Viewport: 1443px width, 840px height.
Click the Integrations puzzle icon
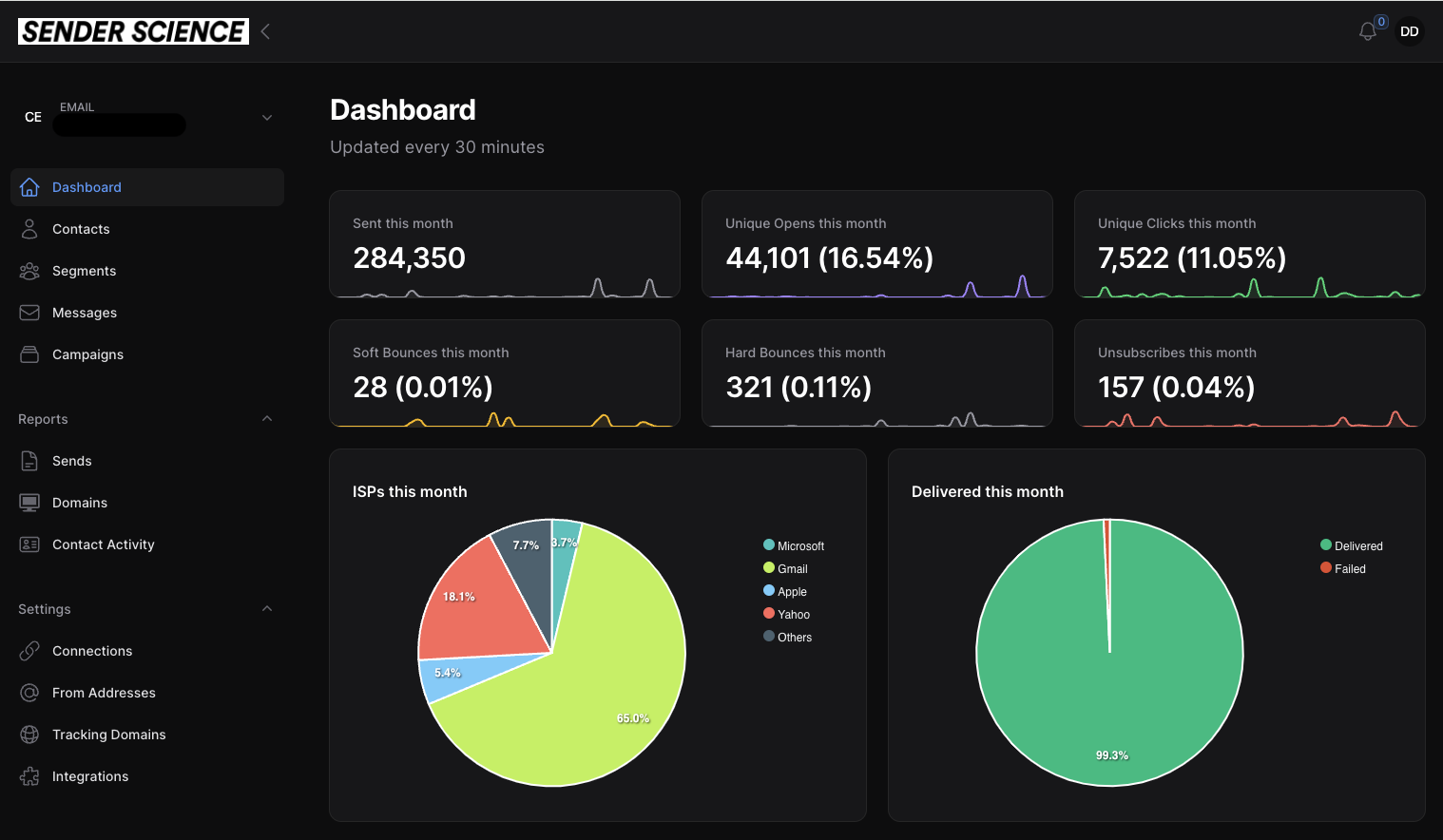29,776
